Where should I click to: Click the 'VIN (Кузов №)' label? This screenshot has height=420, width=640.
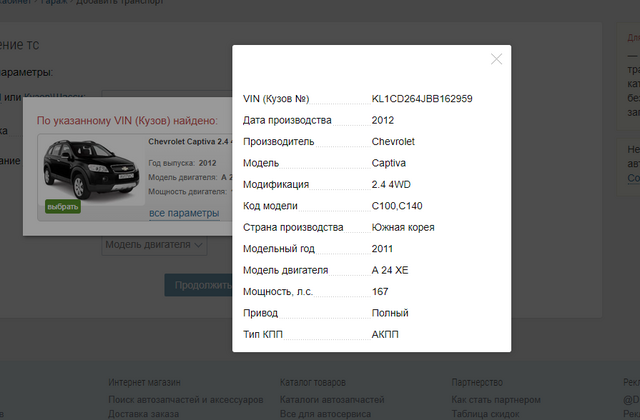tap(276, 99)
